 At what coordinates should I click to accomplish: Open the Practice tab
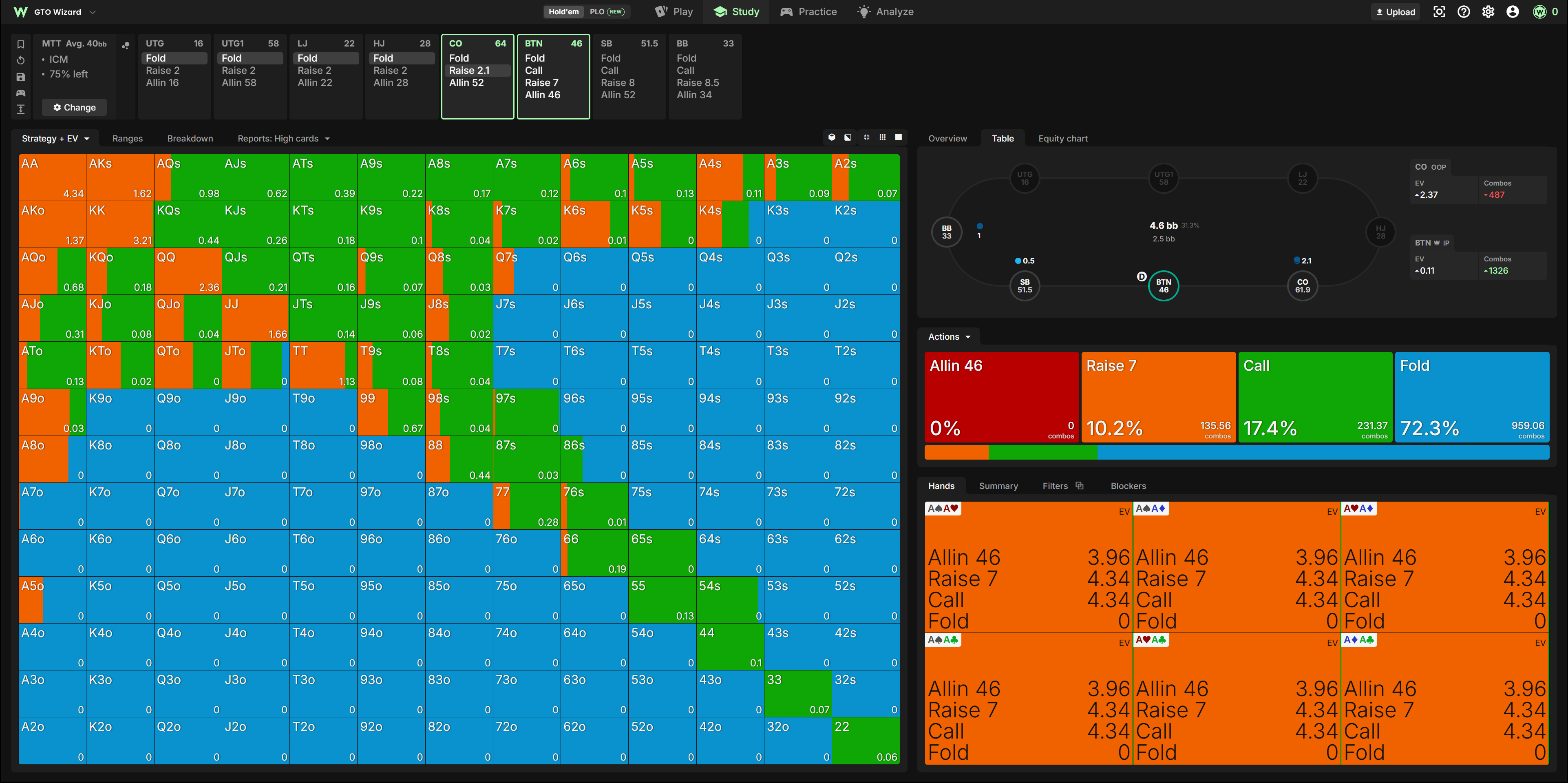pyautogui.click(x=808, y=11)
